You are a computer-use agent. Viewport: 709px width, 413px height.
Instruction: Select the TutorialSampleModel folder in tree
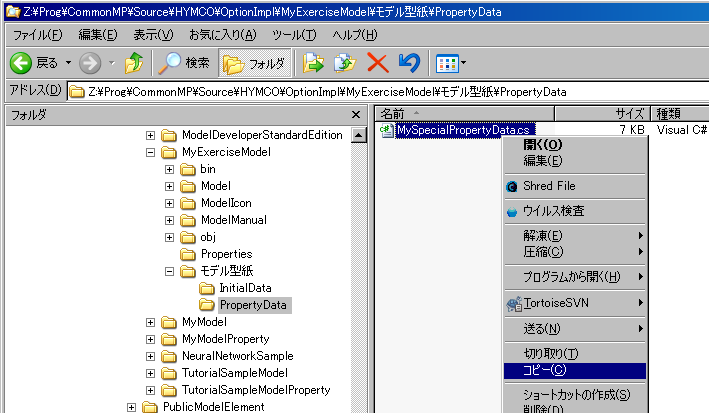pos(235,373)
